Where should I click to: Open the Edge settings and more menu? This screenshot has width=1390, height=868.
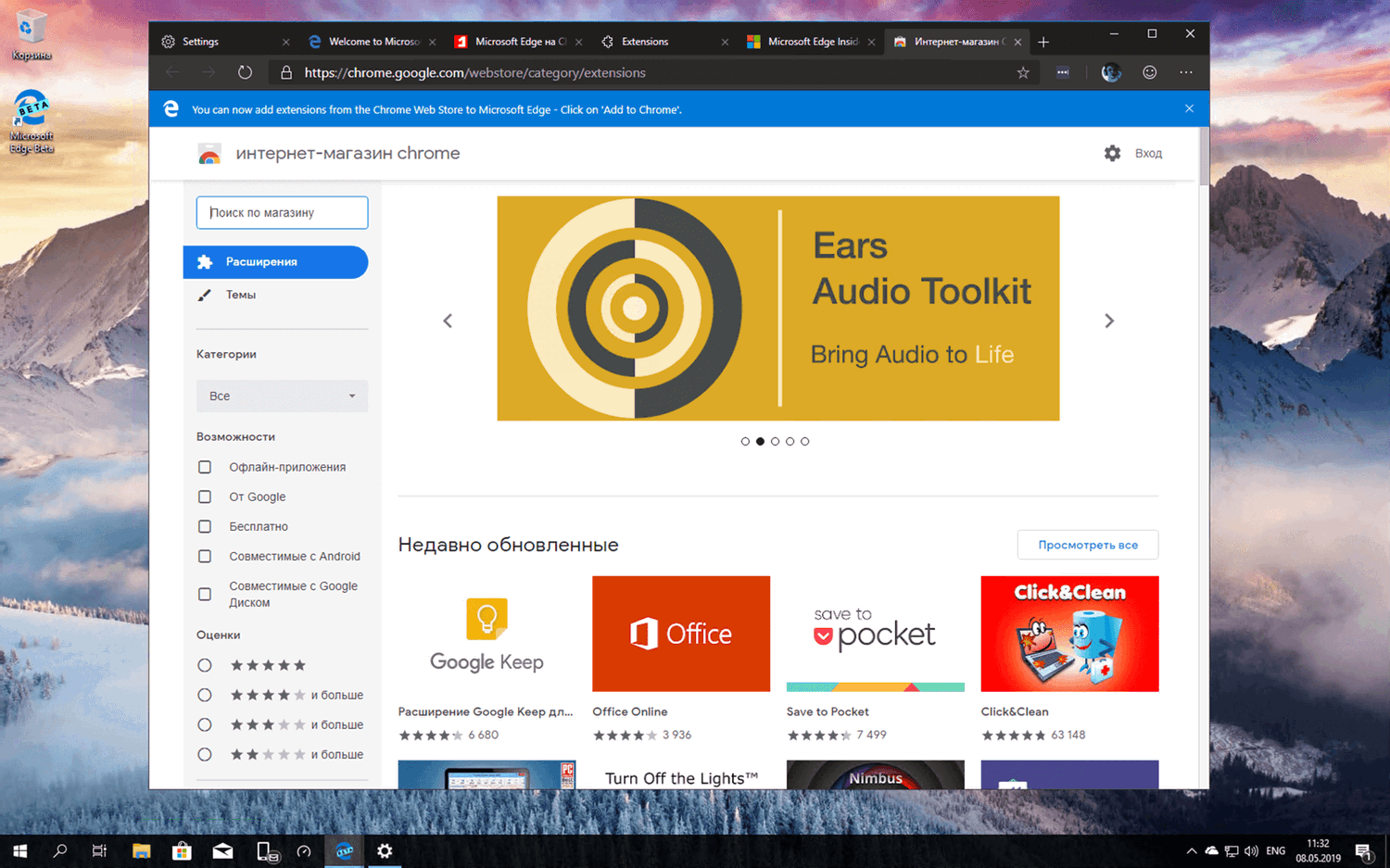[1186, 72]
